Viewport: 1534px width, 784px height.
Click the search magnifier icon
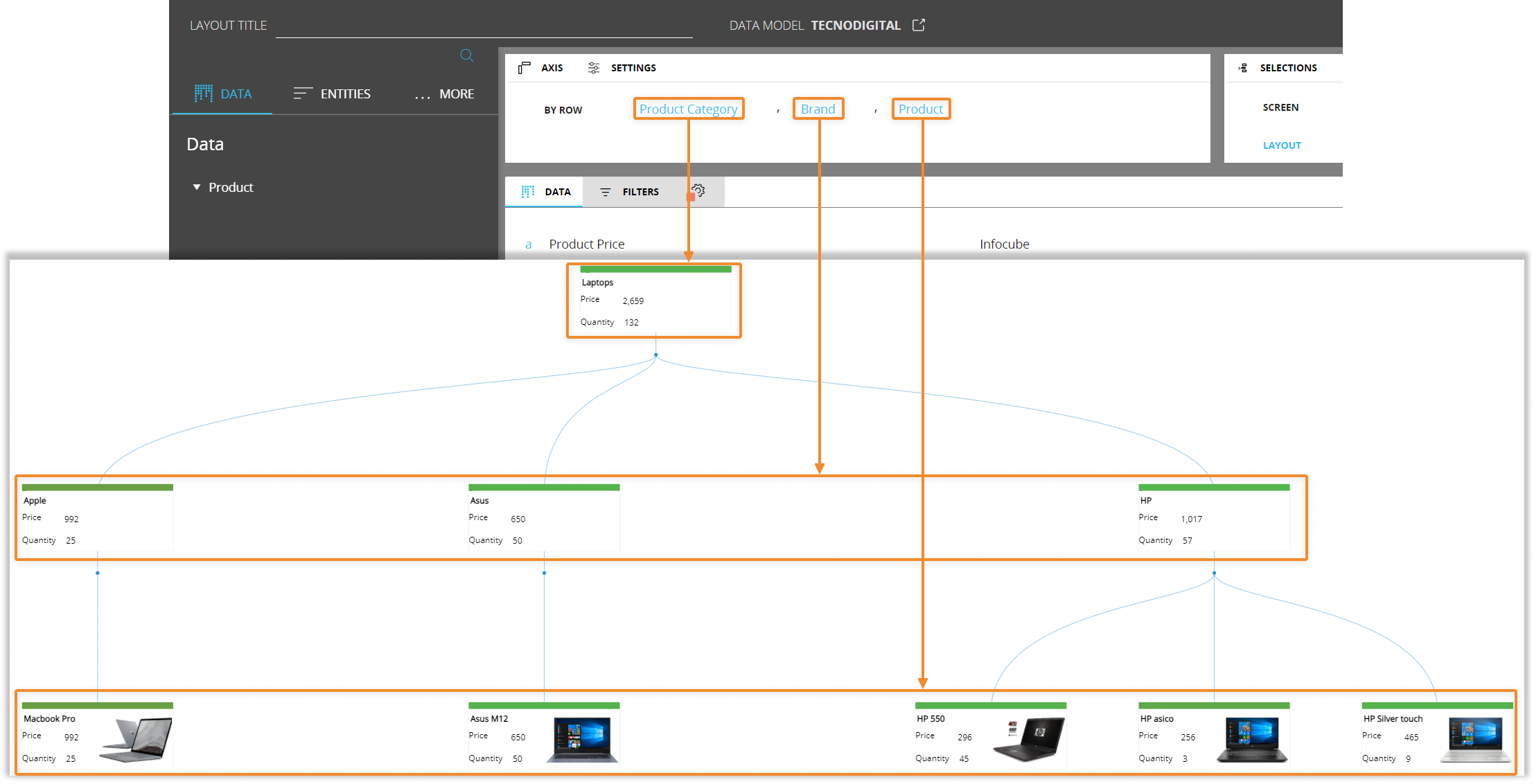(467, 55)
